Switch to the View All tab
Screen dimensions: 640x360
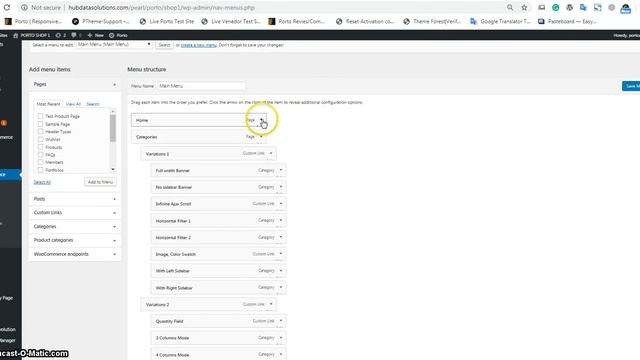pos(73,104)
